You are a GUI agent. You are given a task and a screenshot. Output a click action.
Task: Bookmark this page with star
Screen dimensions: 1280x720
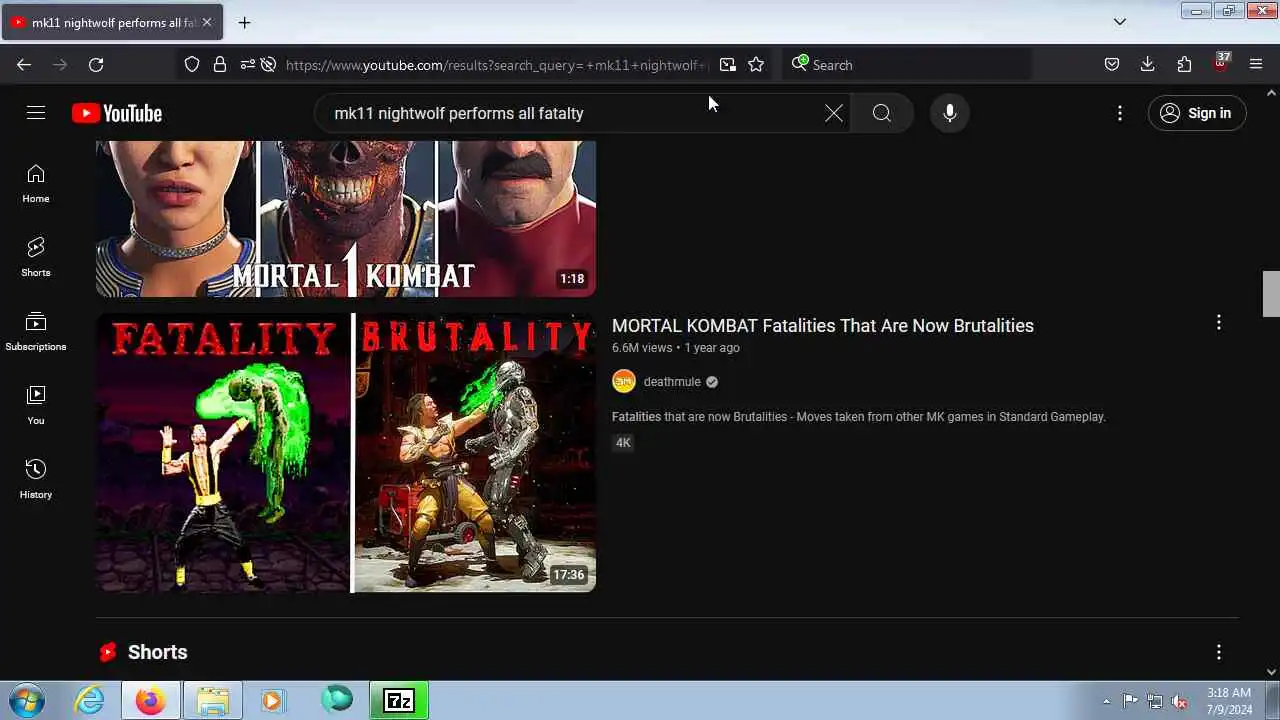click(x=756, y=64)
